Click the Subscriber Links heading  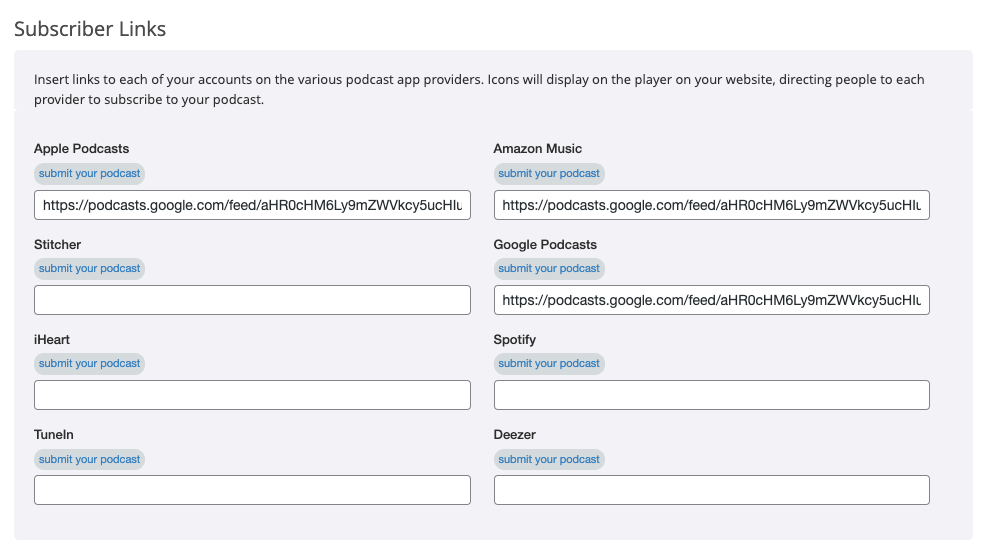click(90, 29)
